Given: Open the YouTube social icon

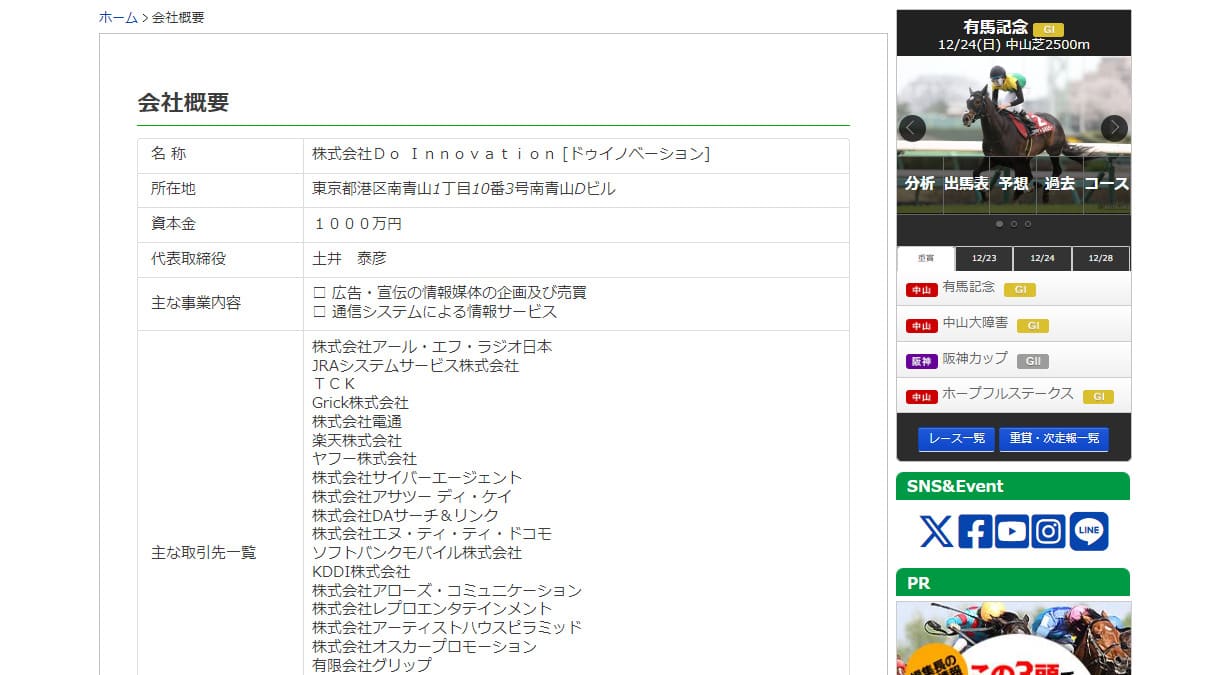Looking at the screenshot, I should [1012, 531].
